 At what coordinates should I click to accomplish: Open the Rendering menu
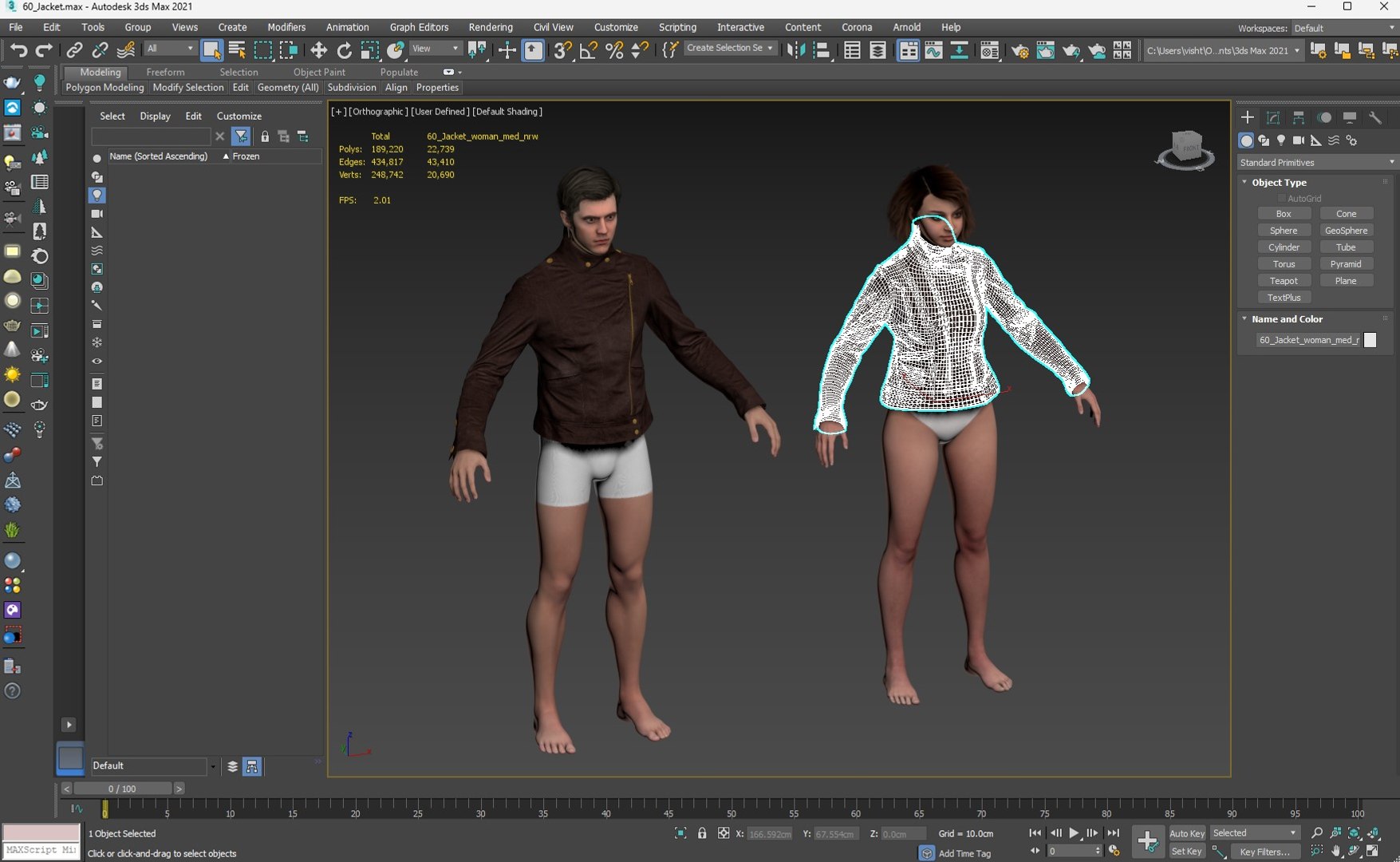click(x=491, y=27)
